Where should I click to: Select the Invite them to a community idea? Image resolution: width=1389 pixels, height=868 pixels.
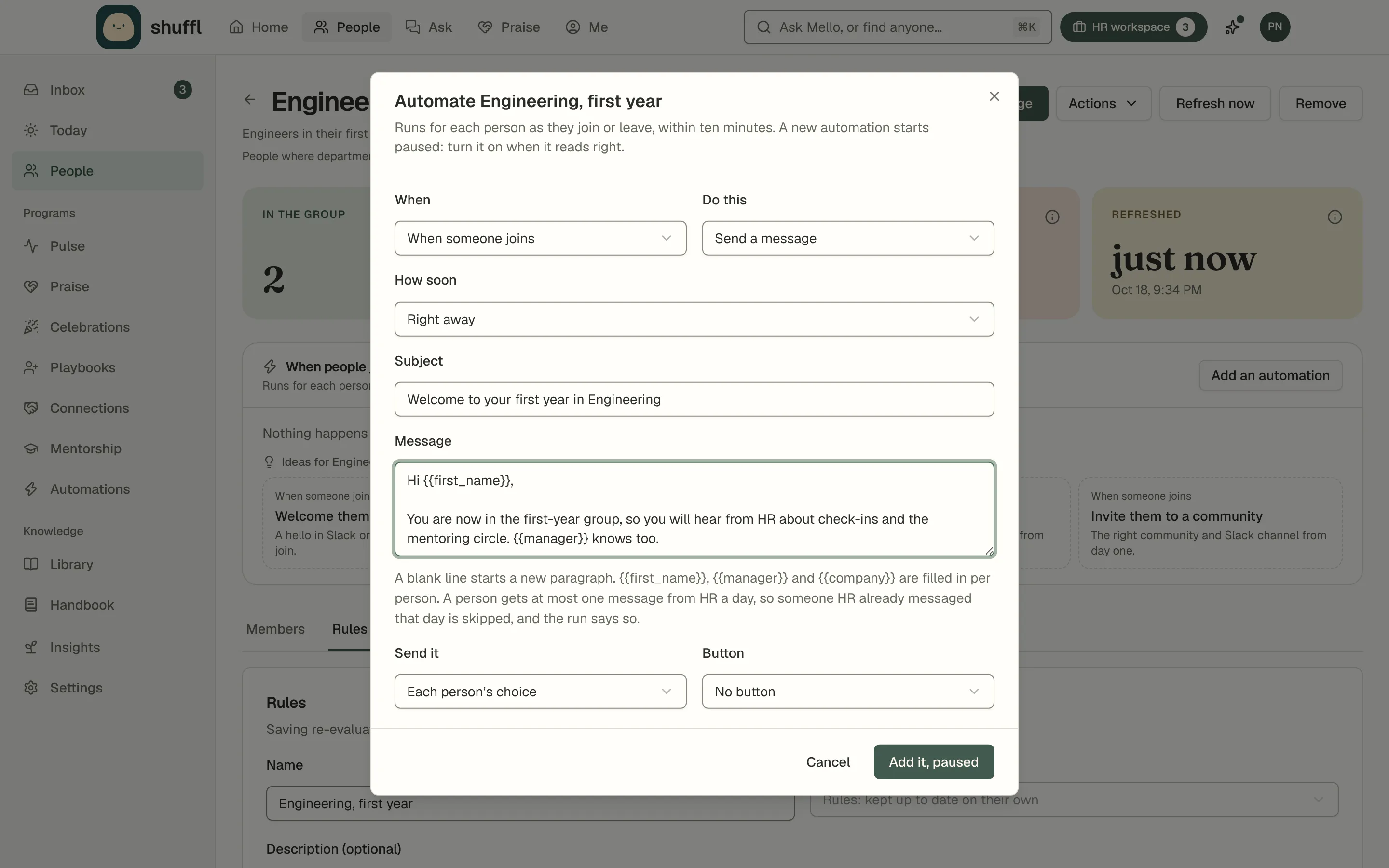[x=1210, y=524]
